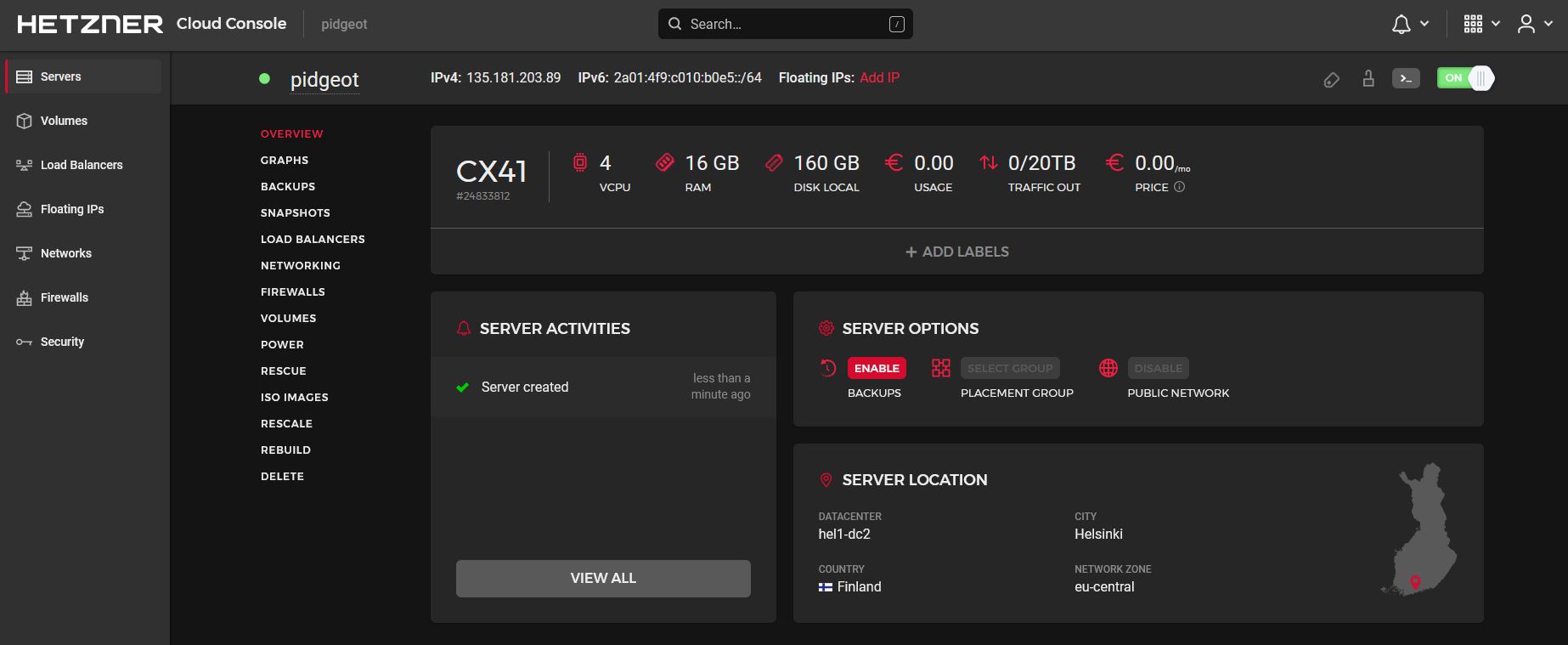Image resolution: width=1568 pixels, height=645 pixels.
Task: Open the Rescale tab
Action: pyautogui.click(x=287, y=423)
